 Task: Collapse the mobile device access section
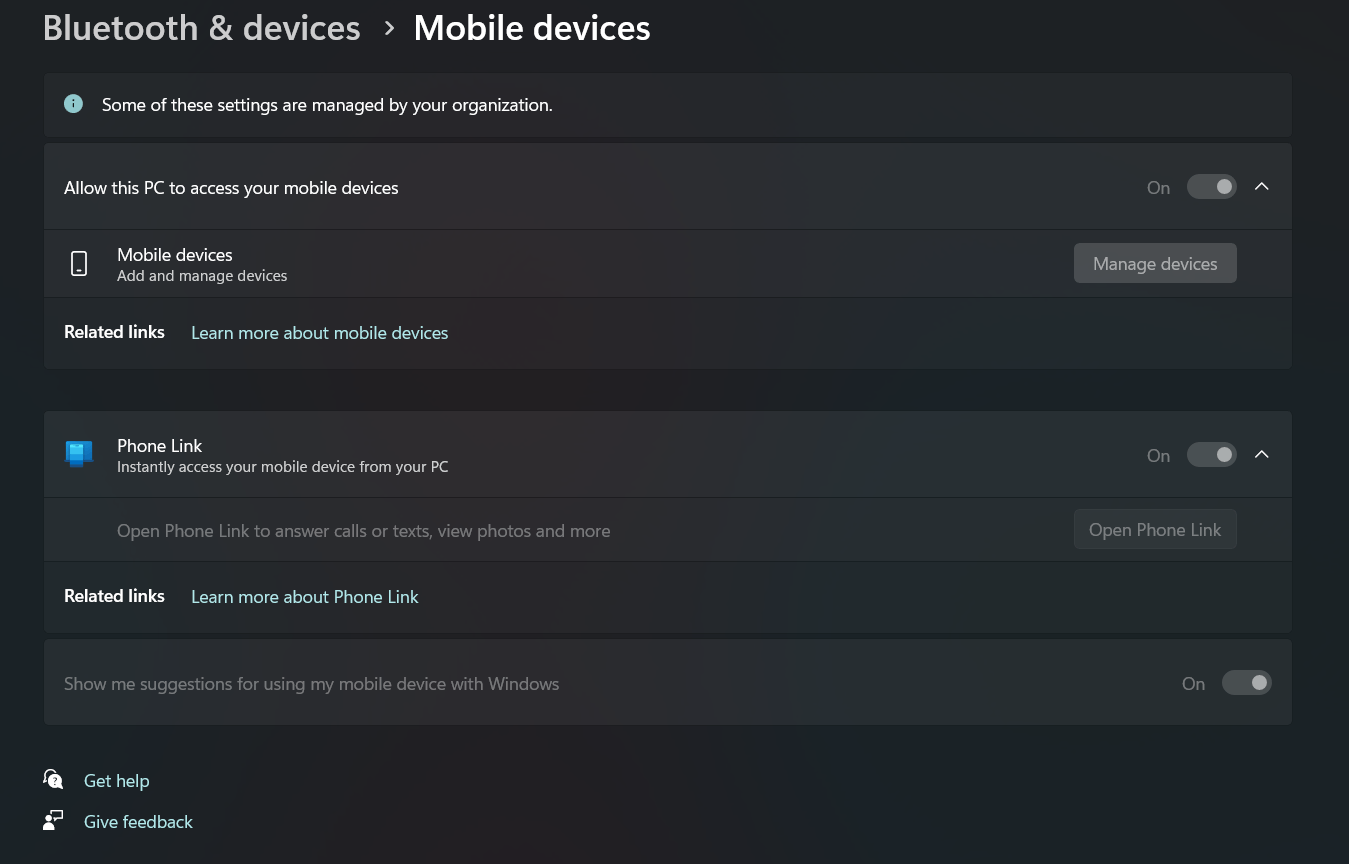point(1261,186)
